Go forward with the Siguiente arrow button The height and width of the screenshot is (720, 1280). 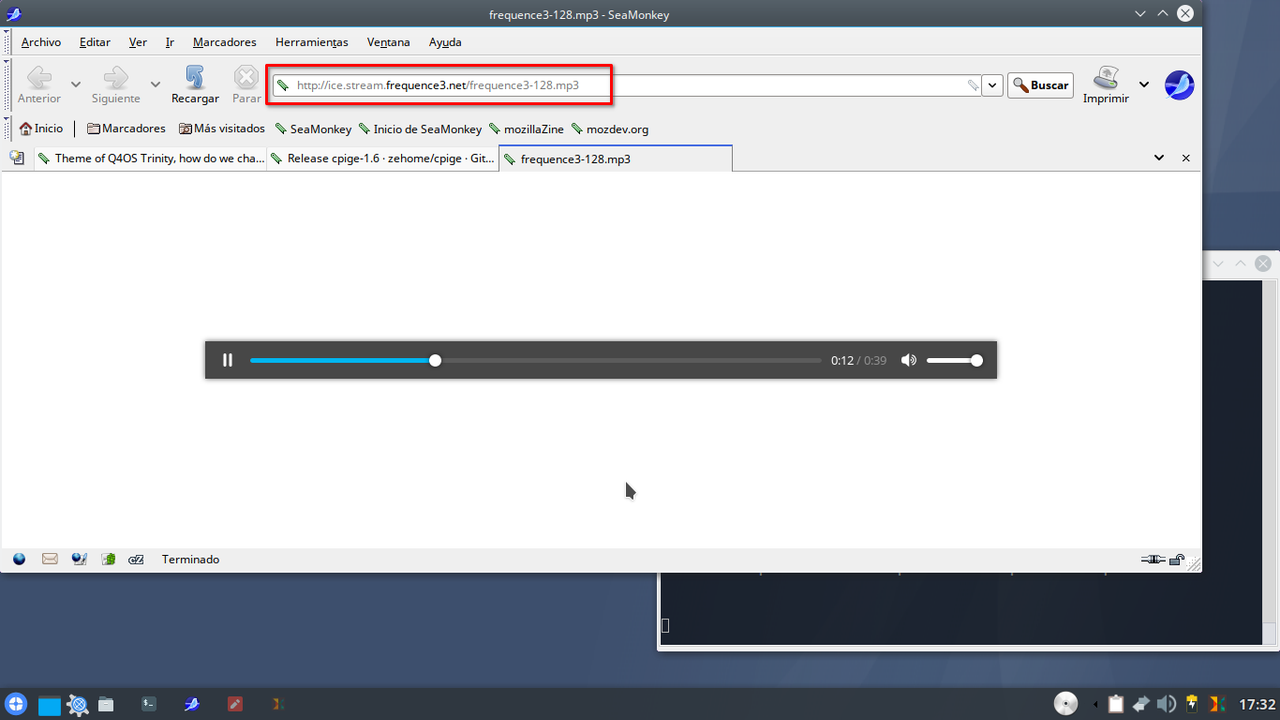coord(116,84)
